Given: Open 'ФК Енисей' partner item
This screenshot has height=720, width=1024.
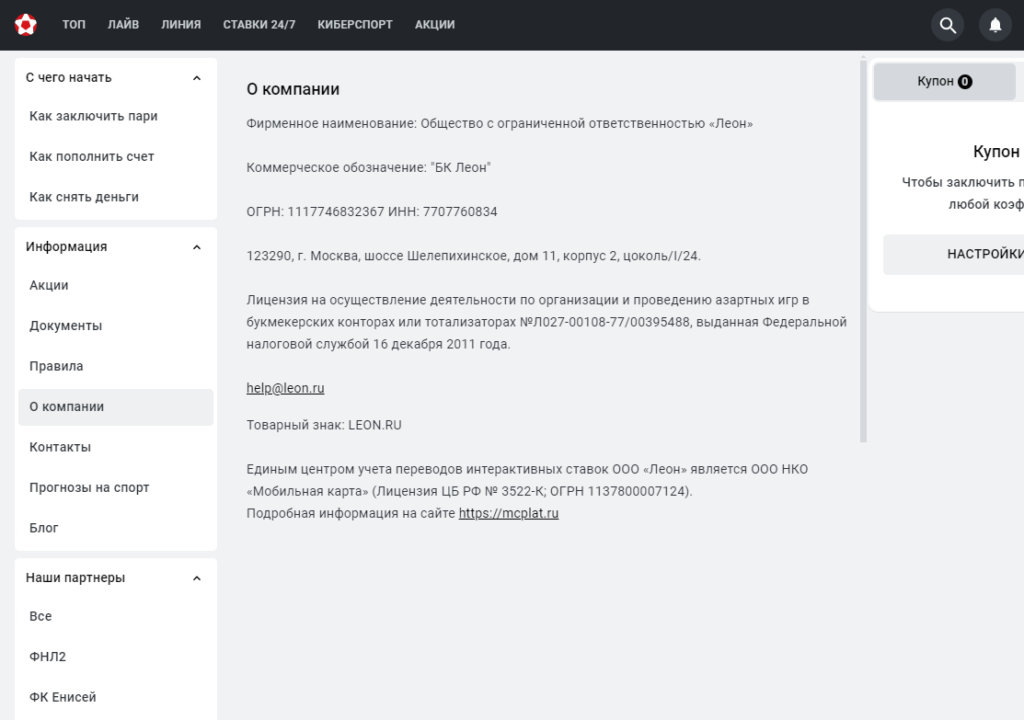Looking at the screenshot, I should pyautogui.click(x=116, y=698).
